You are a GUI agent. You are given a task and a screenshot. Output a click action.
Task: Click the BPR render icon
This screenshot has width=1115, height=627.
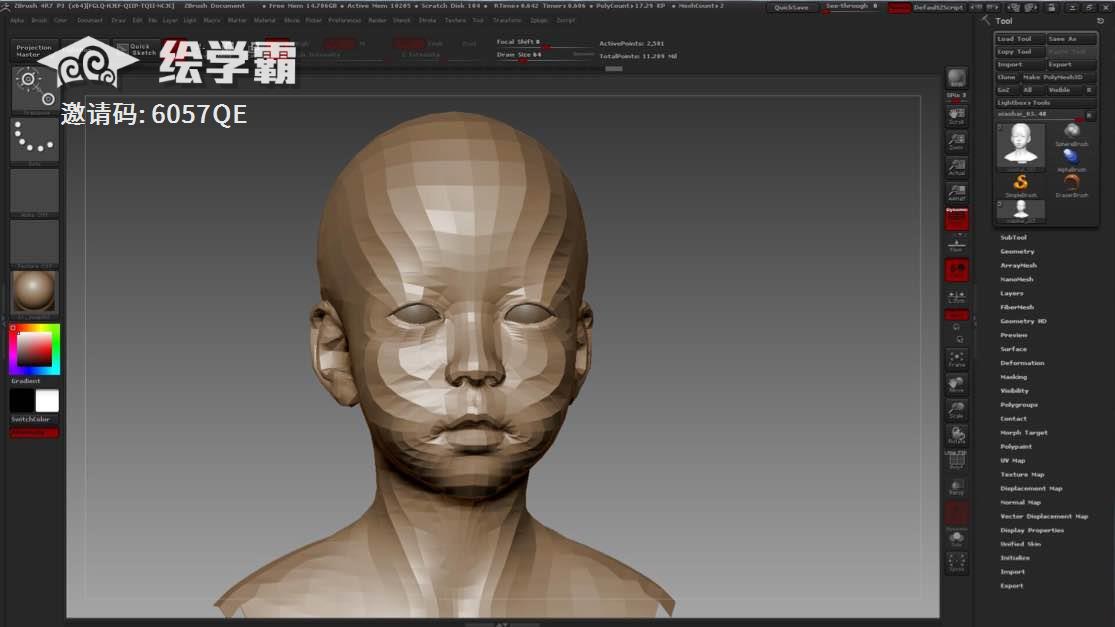pos(956,80)
